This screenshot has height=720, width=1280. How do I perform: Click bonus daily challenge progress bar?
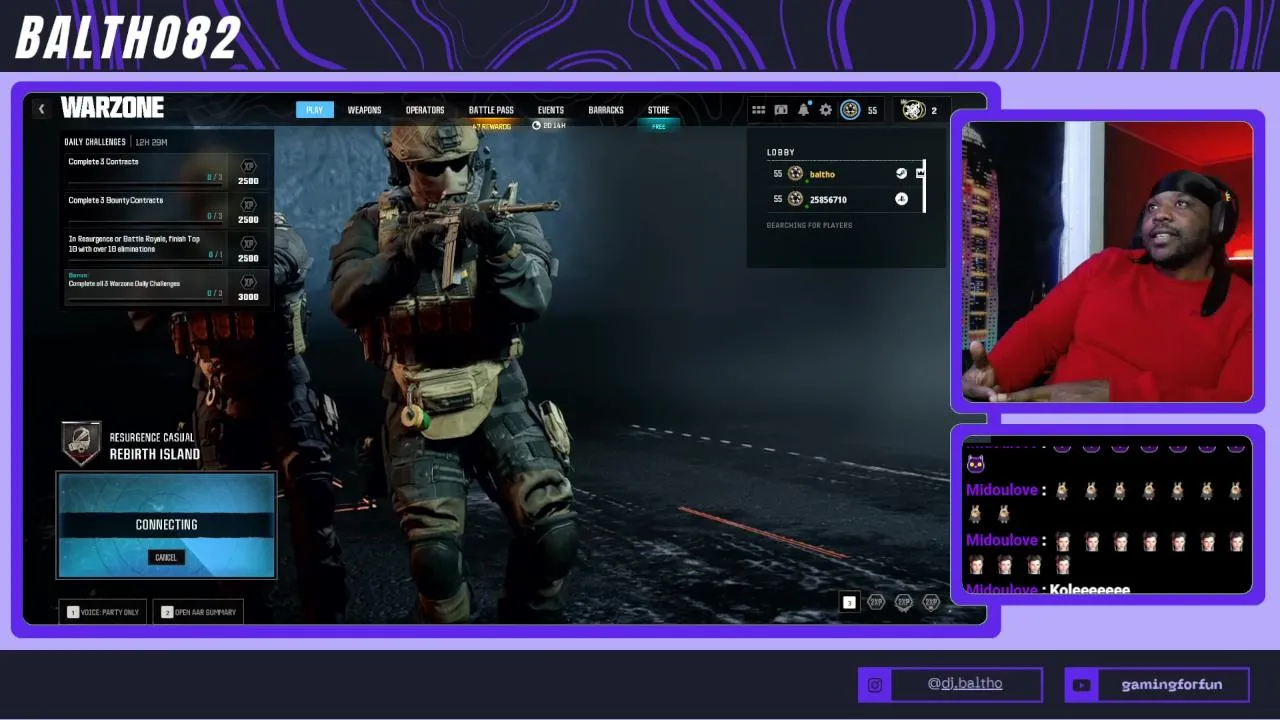click(145, 300)
